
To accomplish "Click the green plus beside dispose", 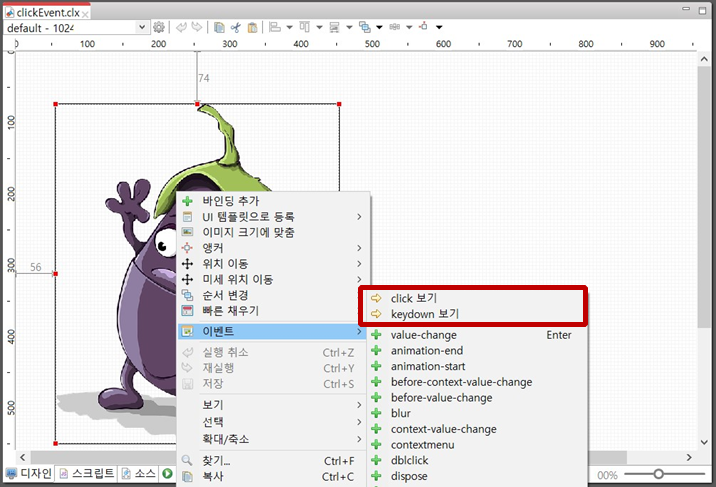I will coord(376,476).
